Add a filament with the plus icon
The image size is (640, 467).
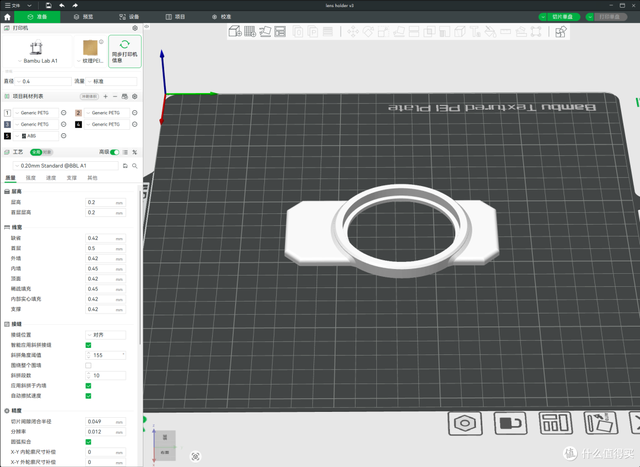pos(106,96)
